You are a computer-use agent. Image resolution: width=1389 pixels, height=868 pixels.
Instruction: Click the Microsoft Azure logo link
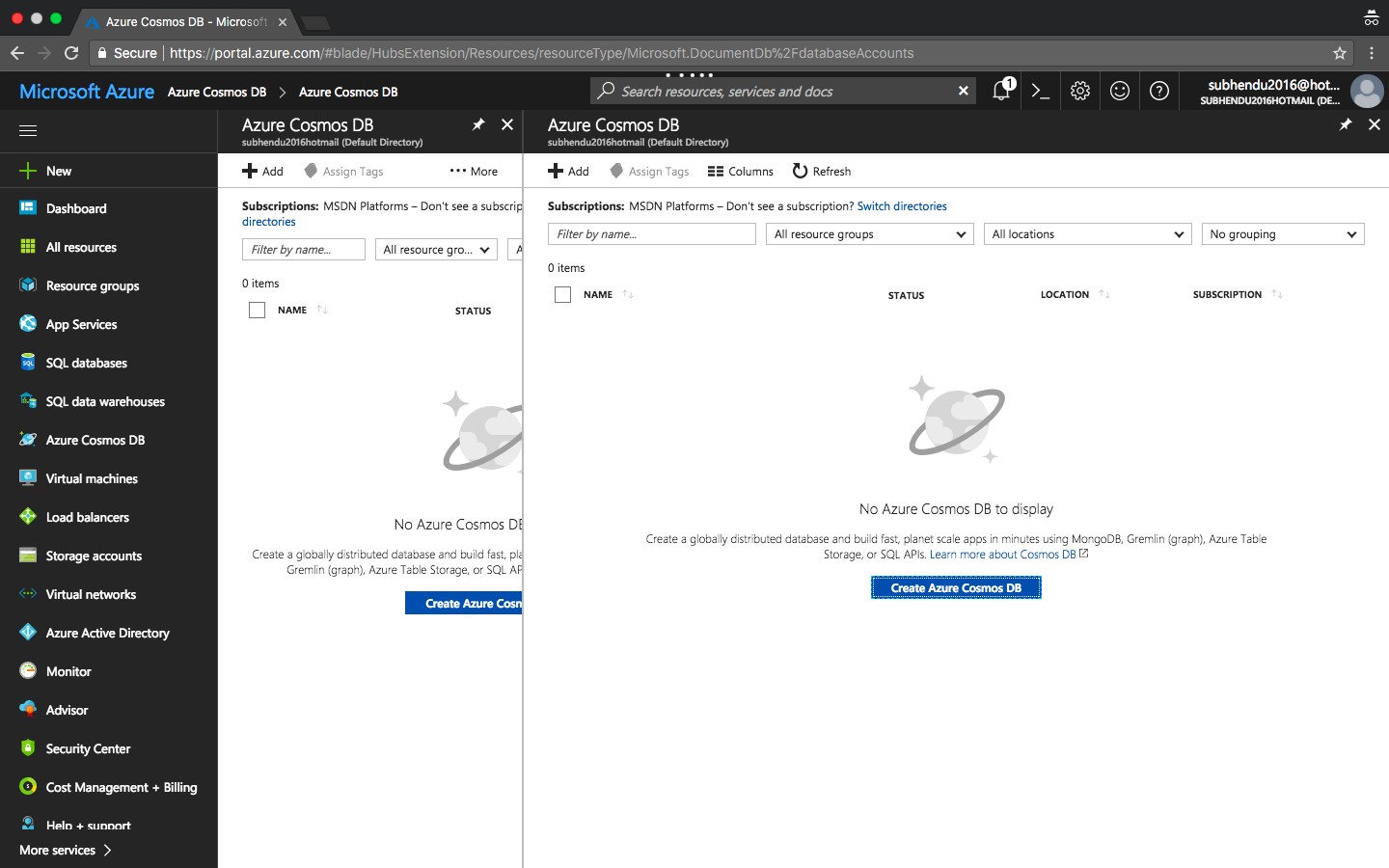pyautogui.click(x=87, y=92)
